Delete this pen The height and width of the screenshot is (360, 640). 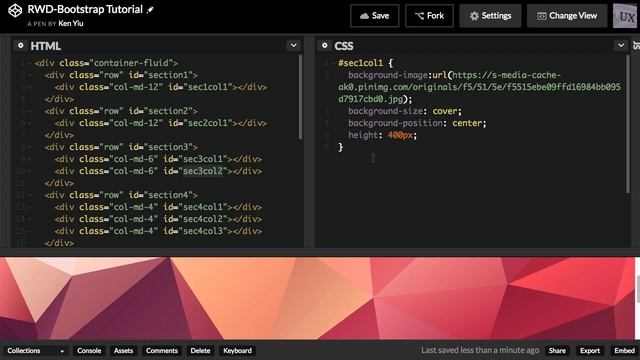(x=200, y=351)
